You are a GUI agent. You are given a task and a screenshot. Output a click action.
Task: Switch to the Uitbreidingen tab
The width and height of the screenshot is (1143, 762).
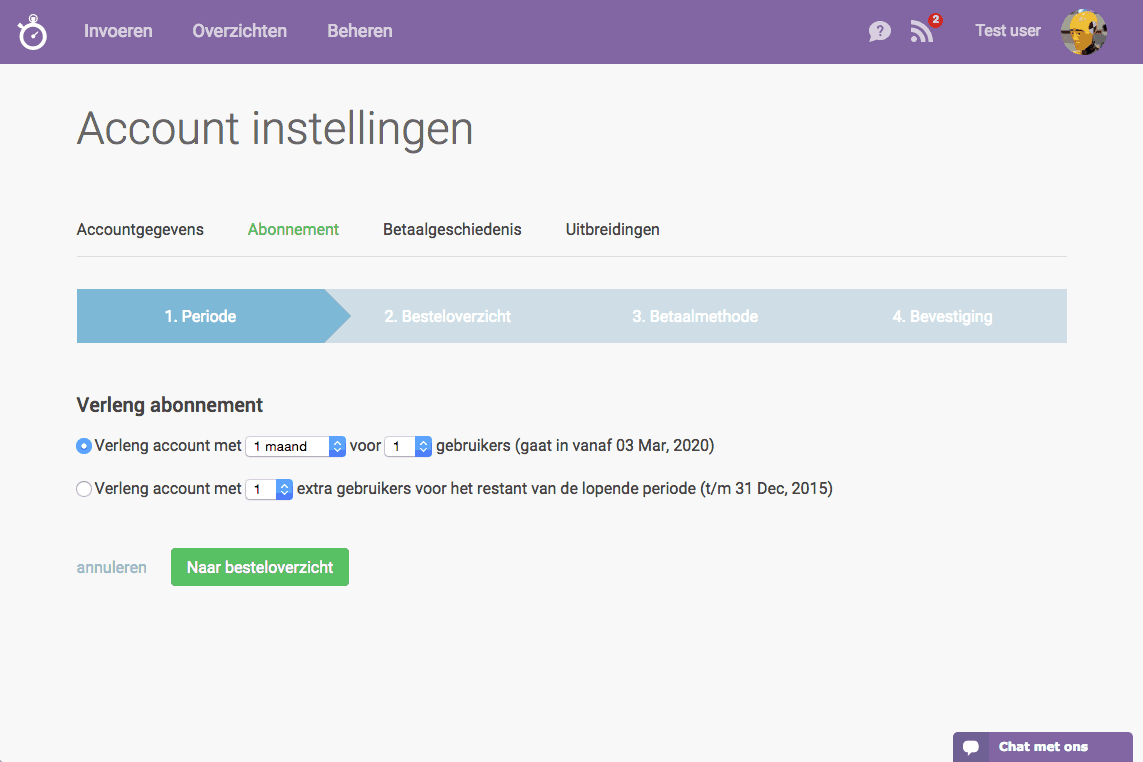pos(612,230)
